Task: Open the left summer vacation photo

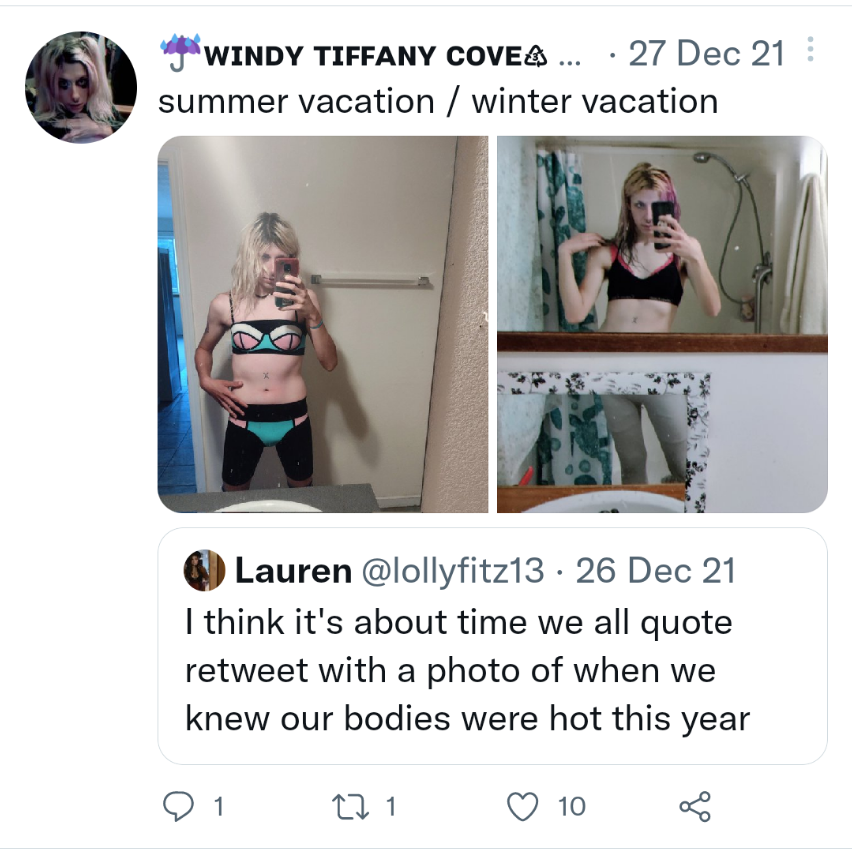Action: click(x=323, y=324)
